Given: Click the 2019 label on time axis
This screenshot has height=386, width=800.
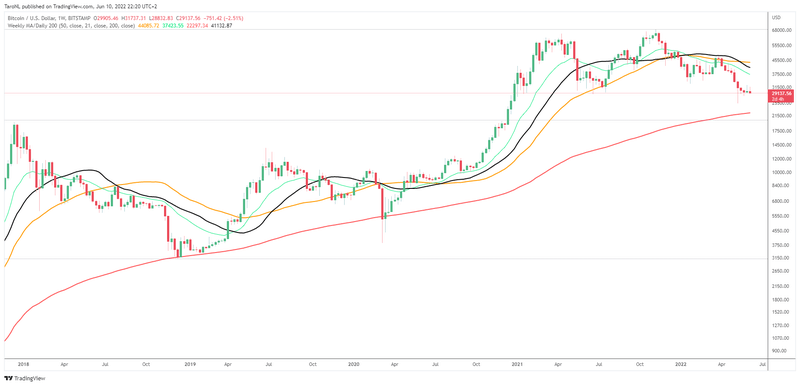Looking at the screenshot, I should [x=190, y=365].
